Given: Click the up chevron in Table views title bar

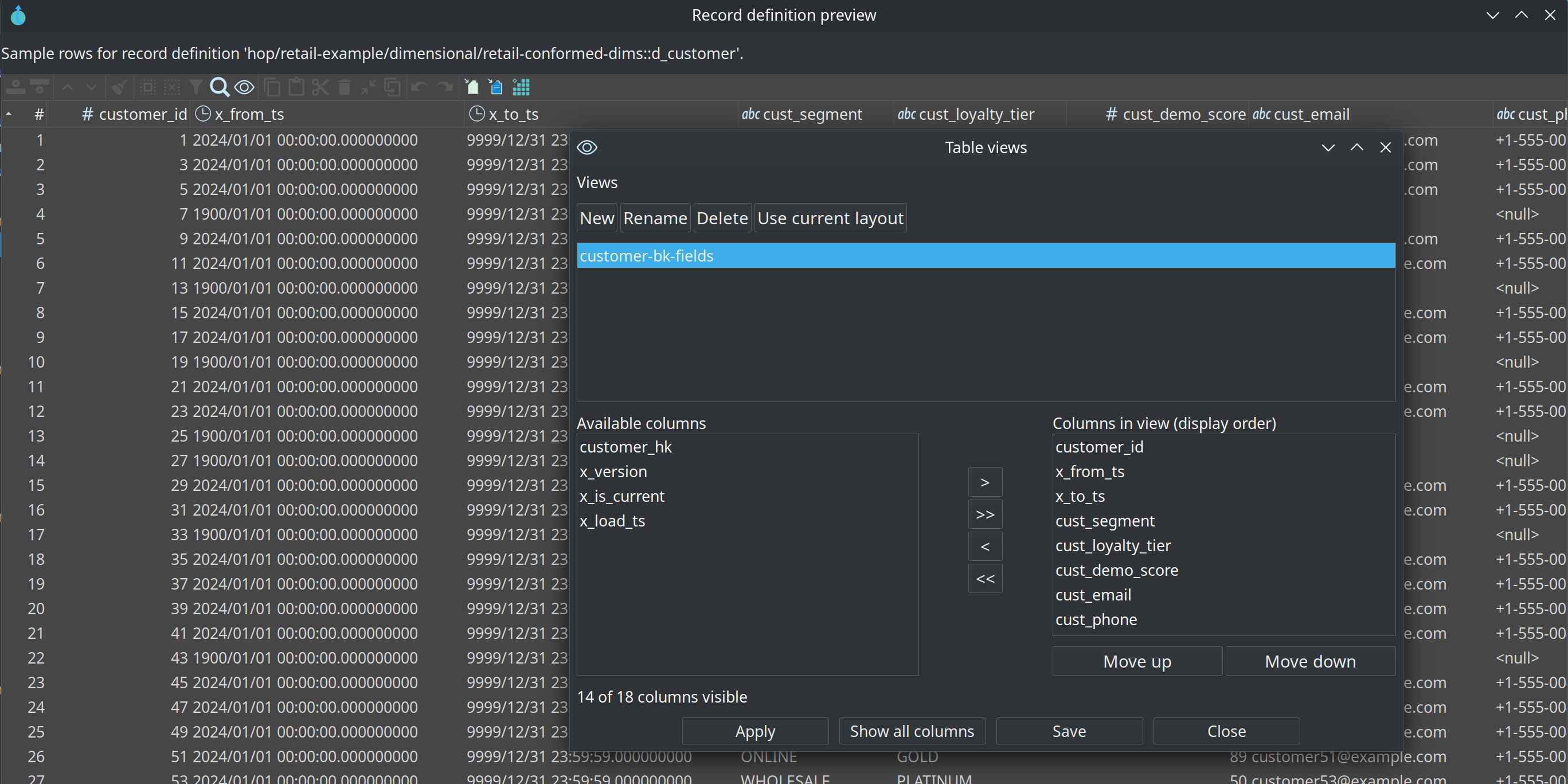Looking at the screenshot, I should coord(1357,147).
